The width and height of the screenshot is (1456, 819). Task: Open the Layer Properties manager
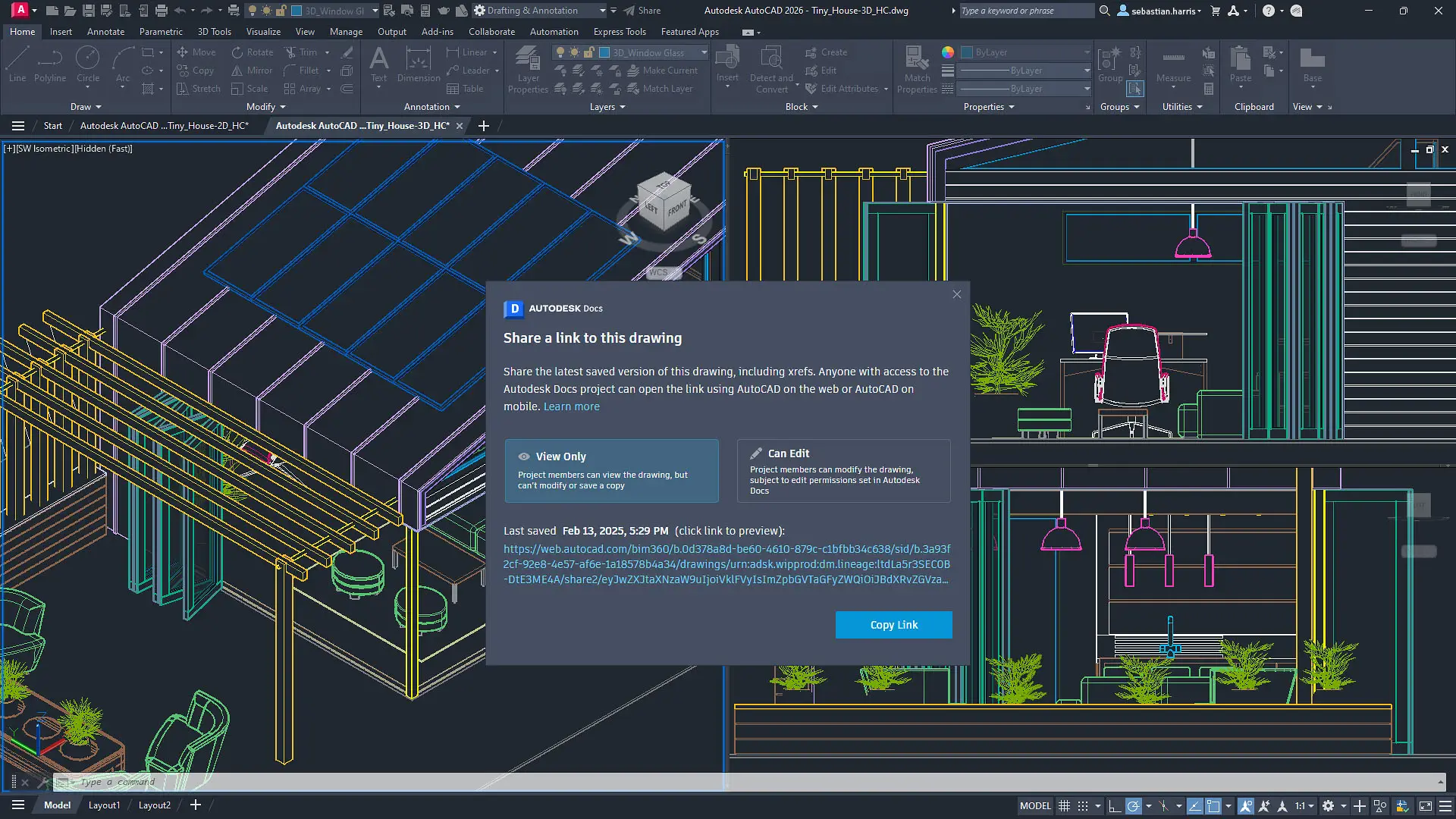click(x=528, y=68)
